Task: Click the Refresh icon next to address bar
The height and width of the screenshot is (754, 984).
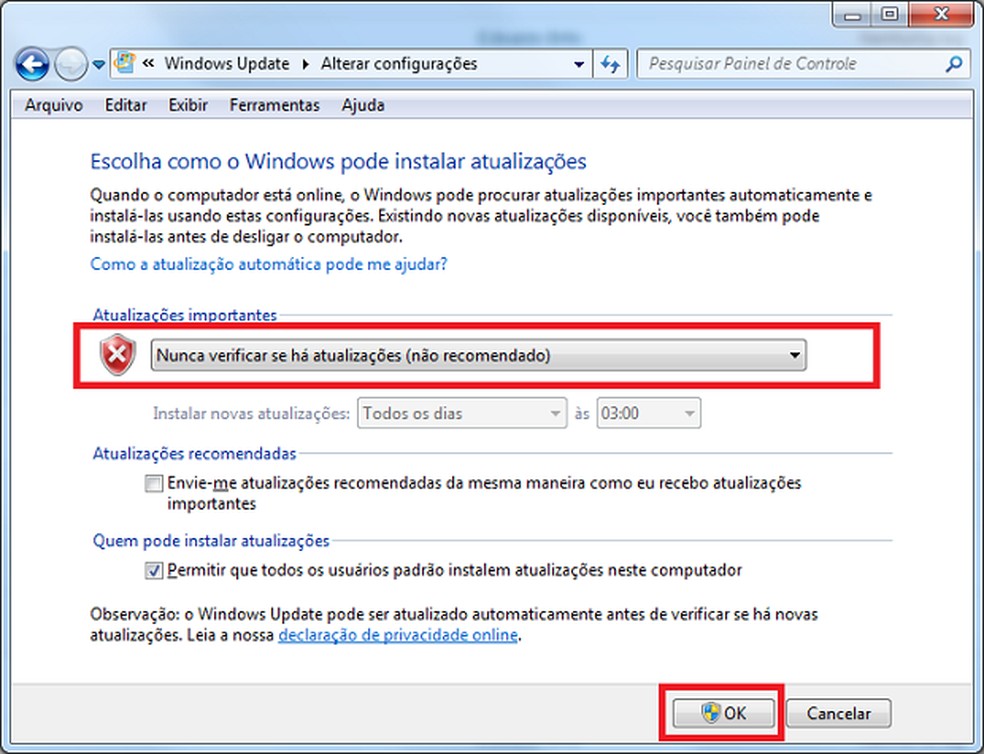Action: (611, 63)
